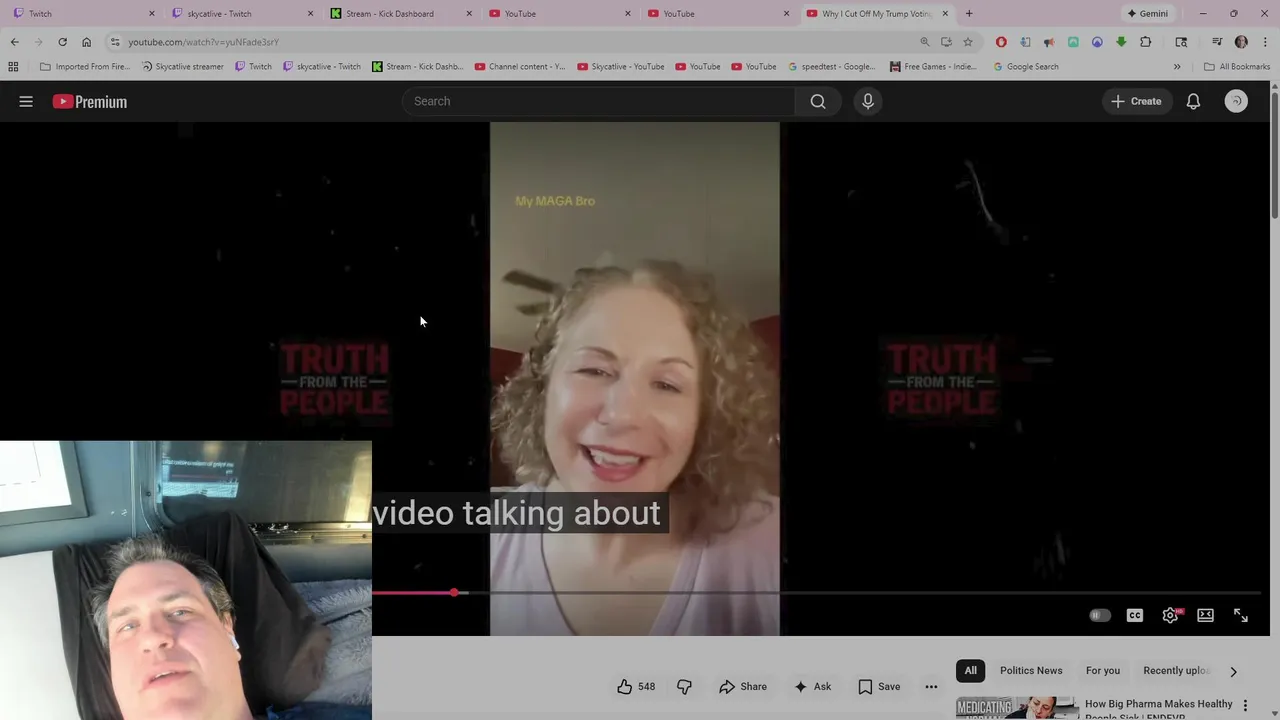Open the apps grid in bookmarks bar
This screenshot has height=720, width=1280.
(x=13, y=67)
